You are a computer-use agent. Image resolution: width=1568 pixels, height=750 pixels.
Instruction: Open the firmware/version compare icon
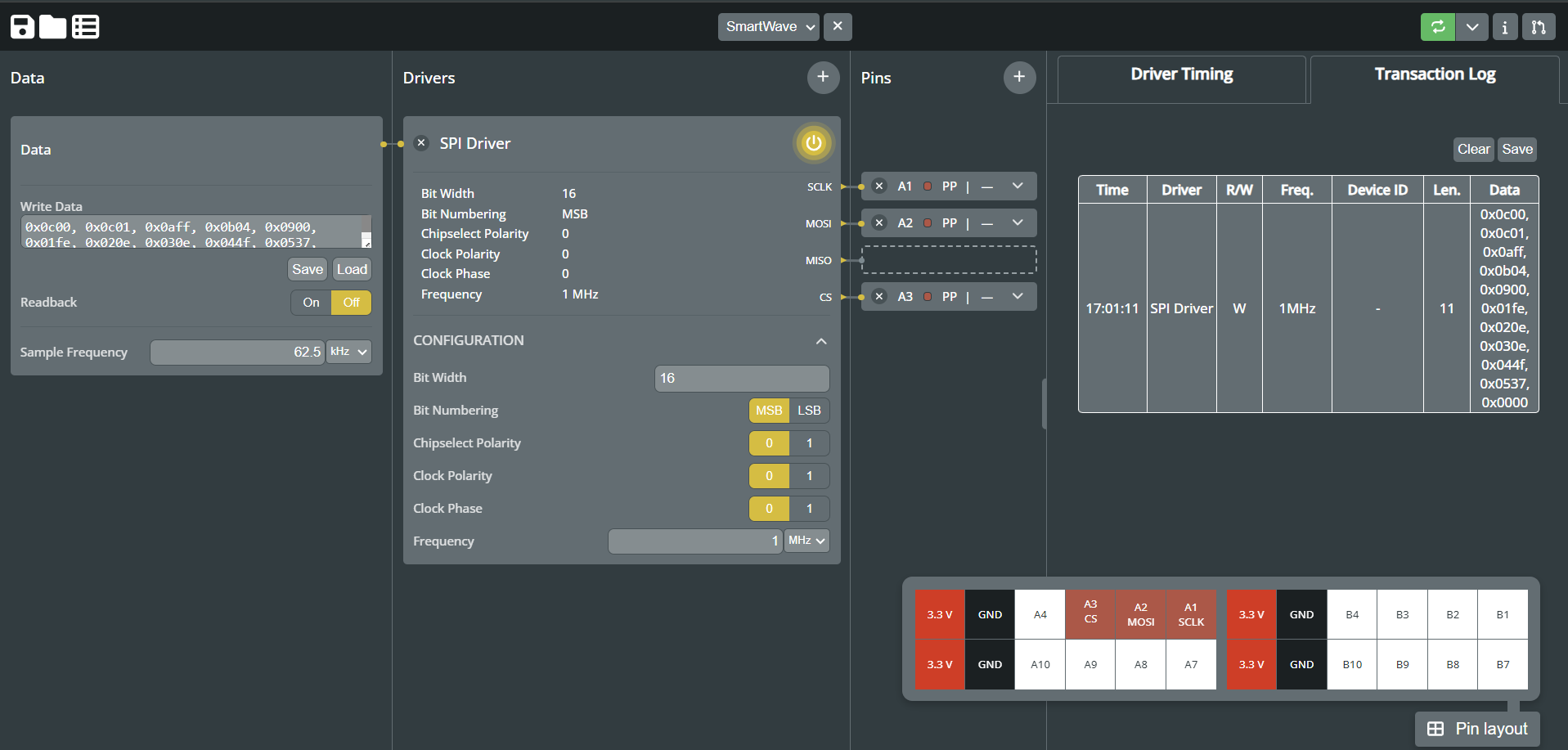pyautogui.click(x=1539, y=26)
